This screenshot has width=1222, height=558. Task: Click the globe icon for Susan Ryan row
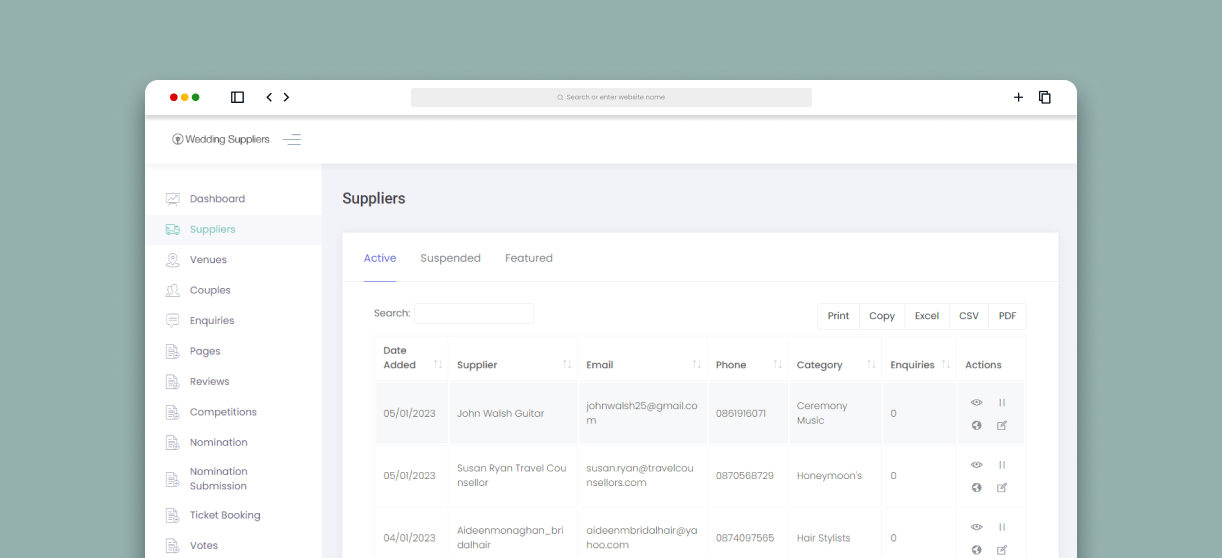[x=976, y=488]
